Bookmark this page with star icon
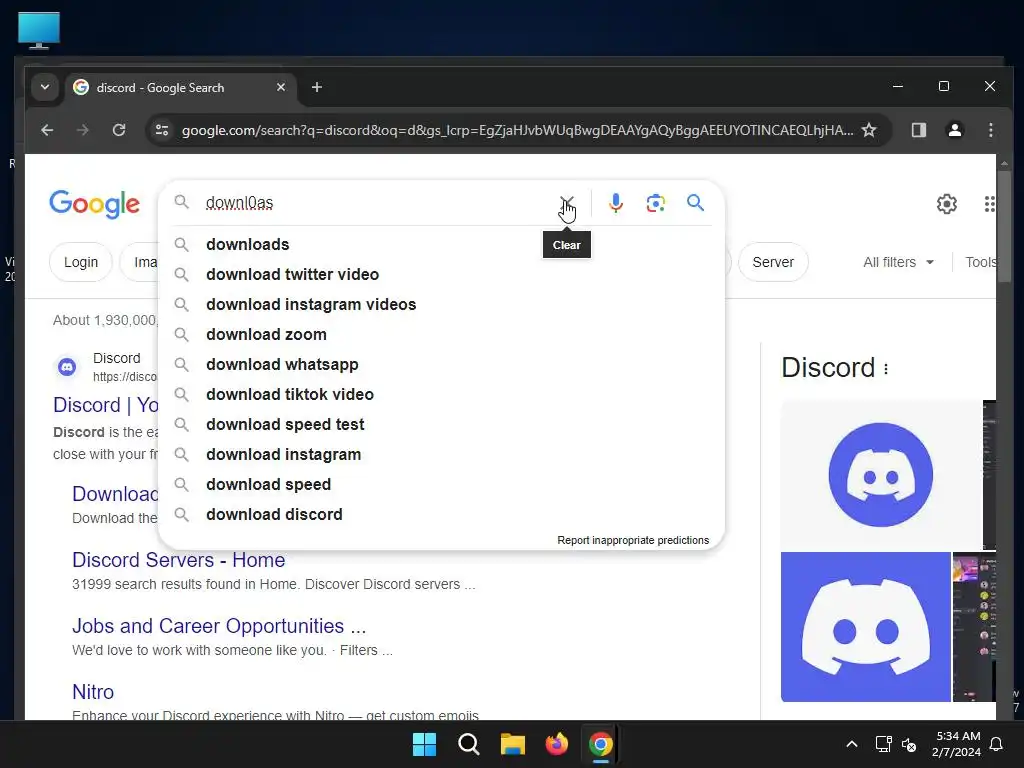This screenshot has width=1024, height=768. pos(869,130)
